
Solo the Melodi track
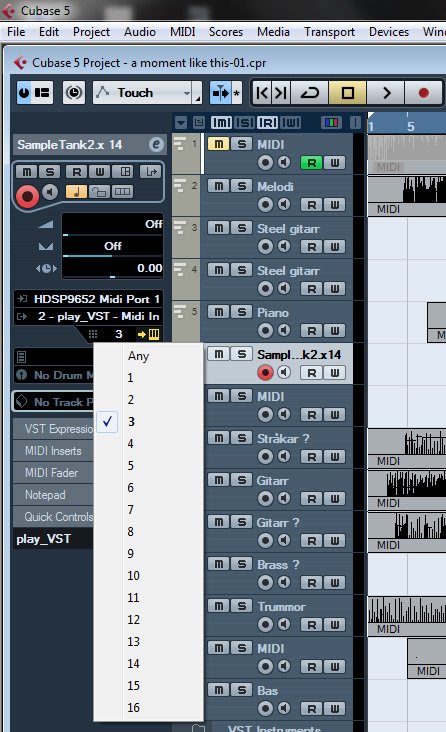[241, 186]
